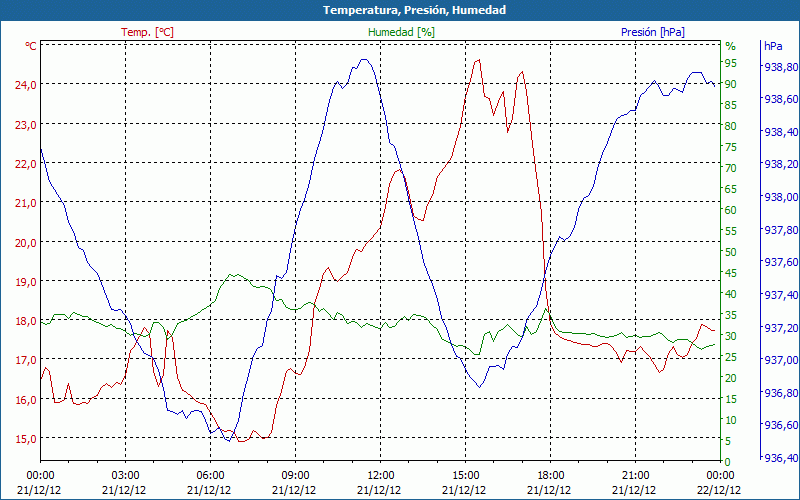Click the '12:00' time axis label
800x500 pixels.
[x=381, y=476]
